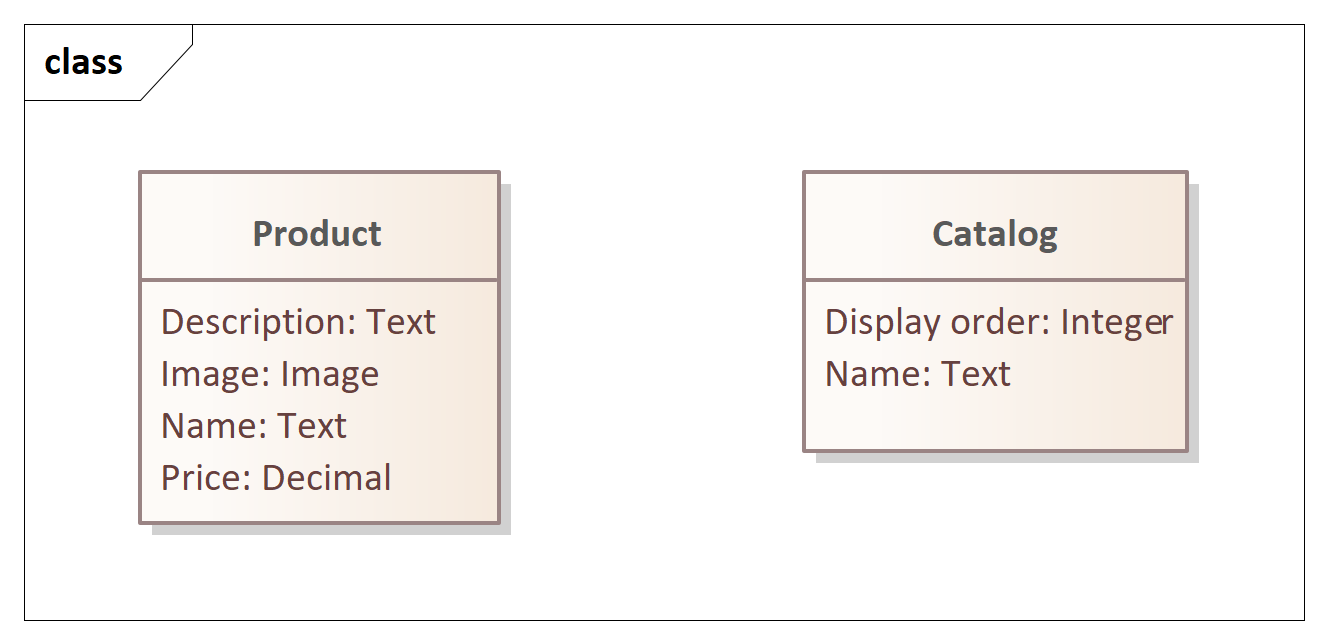Select the 'Price: Decimal' attribute
The image size is (1328, 644).
pyautogui.click(x=276, y=477)
